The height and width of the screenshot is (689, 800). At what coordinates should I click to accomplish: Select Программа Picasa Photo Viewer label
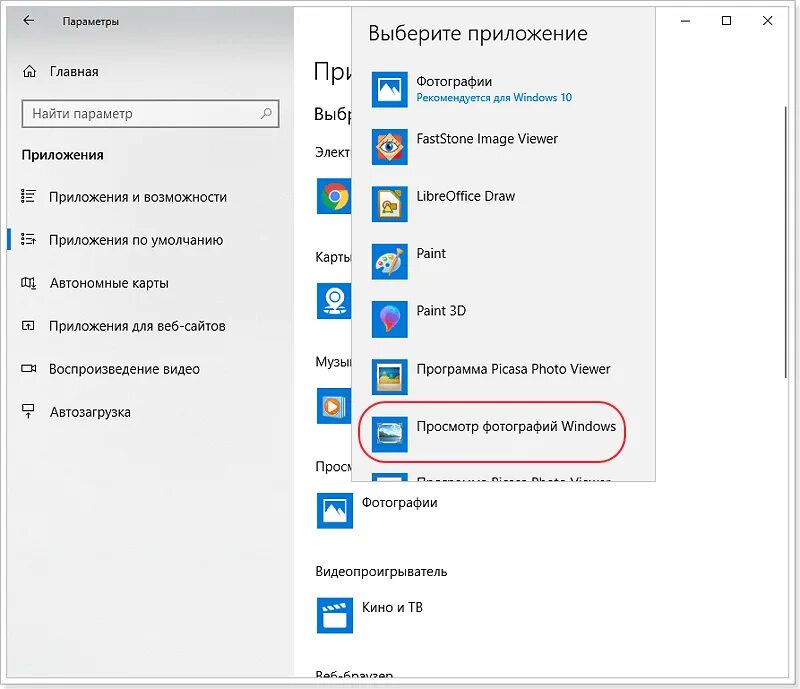click(513, 369)
